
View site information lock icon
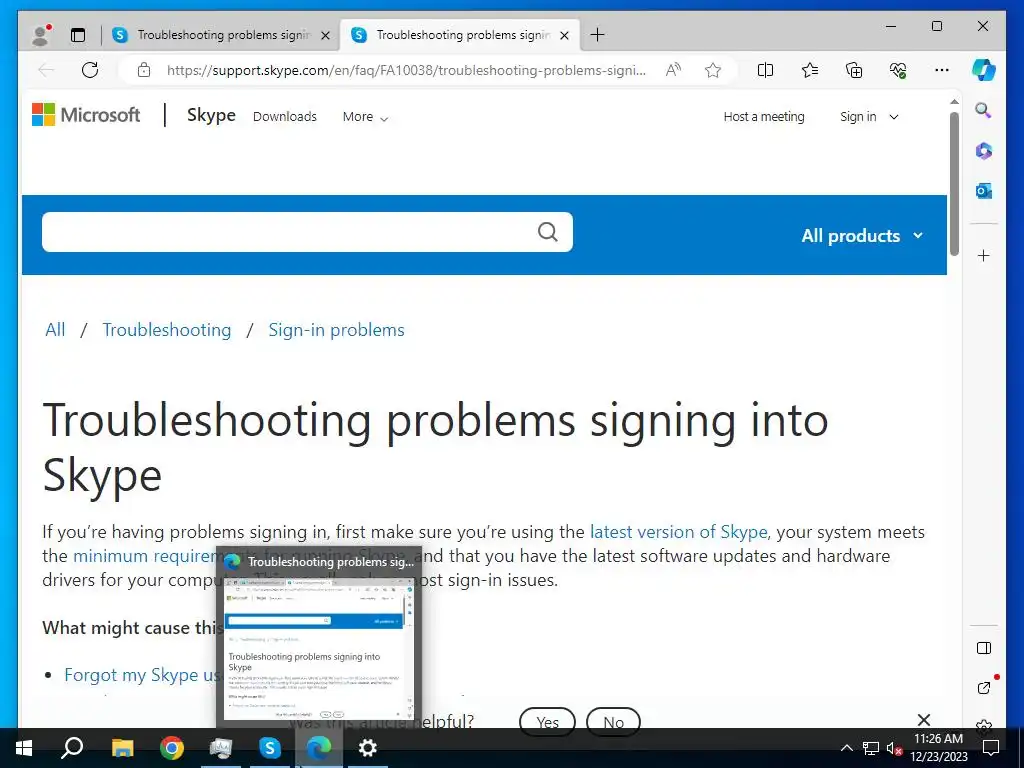point(144,70)
